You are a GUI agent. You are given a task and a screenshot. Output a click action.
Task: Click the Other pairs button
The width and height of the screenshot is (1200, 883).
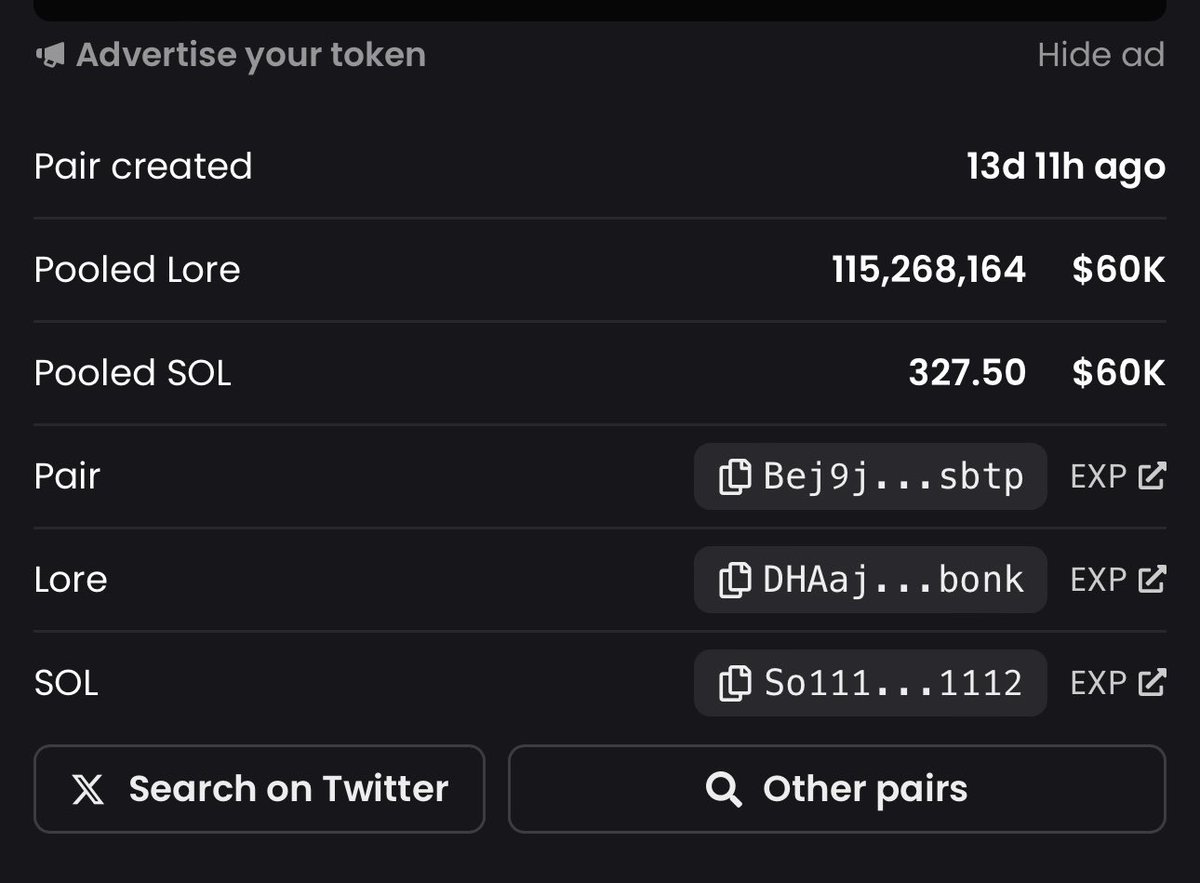pyautogui.click(x=837, y=789)
